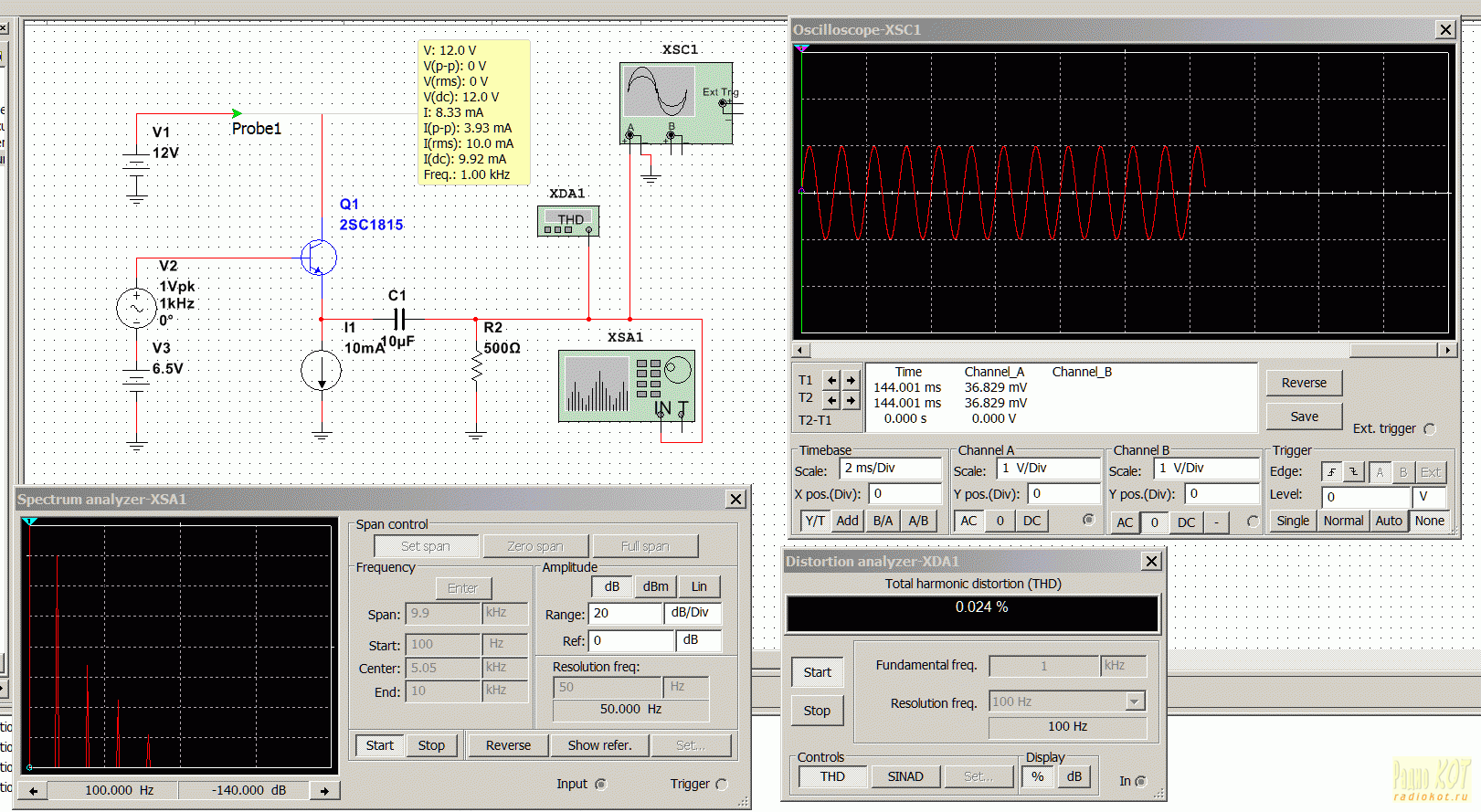Click Show refer. in spectrum analyzer

pos(599,745)
